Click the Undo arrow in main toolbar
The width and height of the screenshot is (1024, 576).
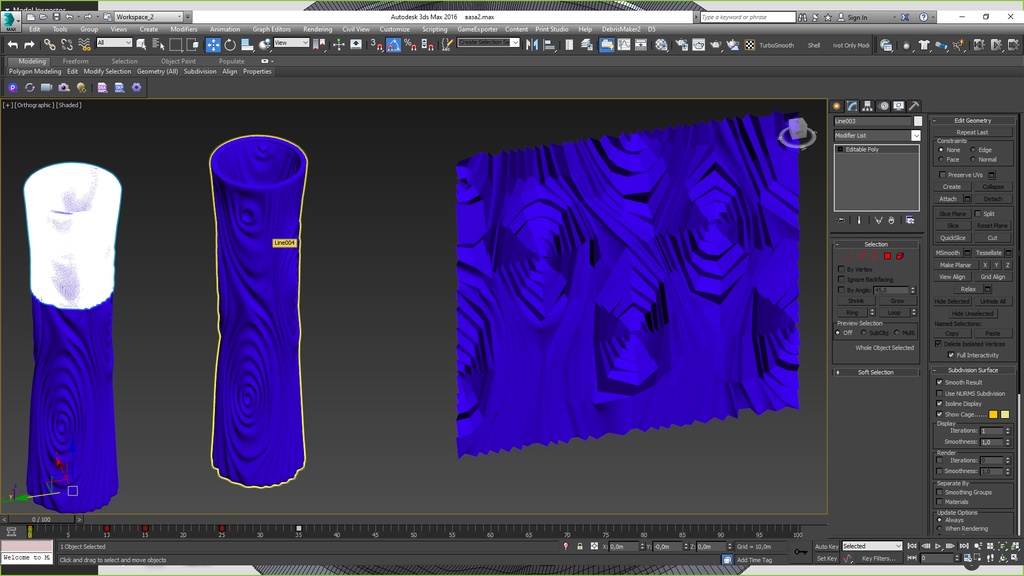(x=13, y=45)
